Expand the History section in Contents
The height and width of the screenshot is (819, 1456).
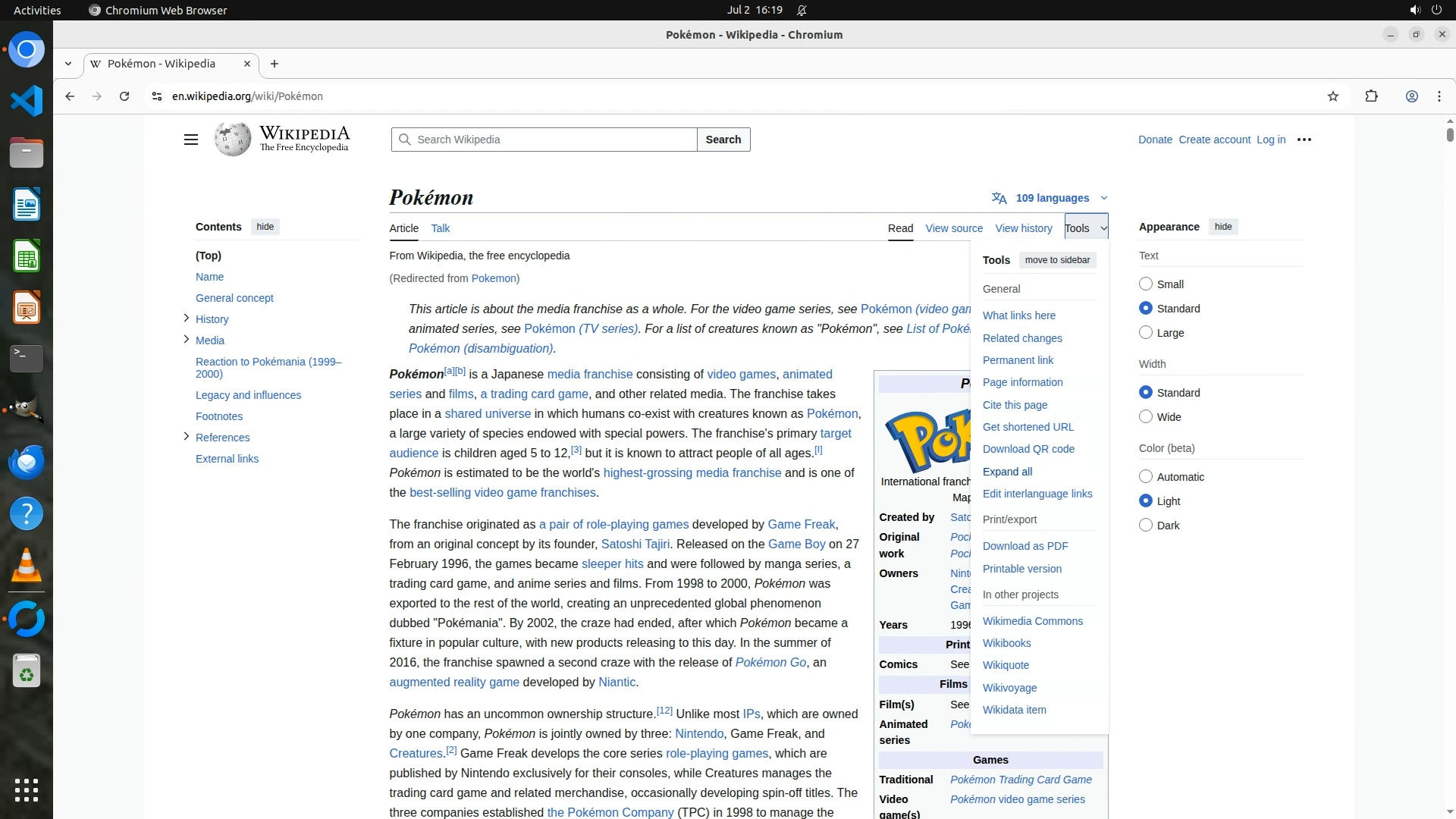[x=186, y=318]
